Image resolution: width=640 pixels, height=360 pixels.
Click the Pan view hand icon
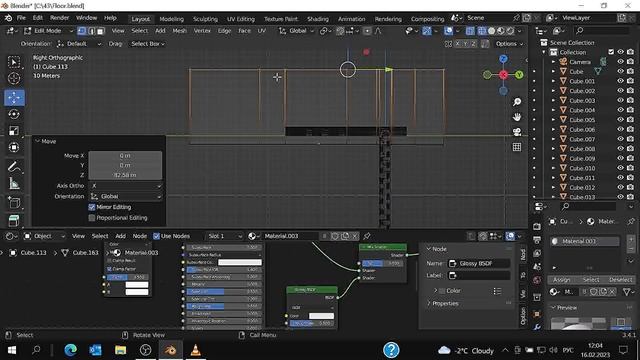click(517, 117)
